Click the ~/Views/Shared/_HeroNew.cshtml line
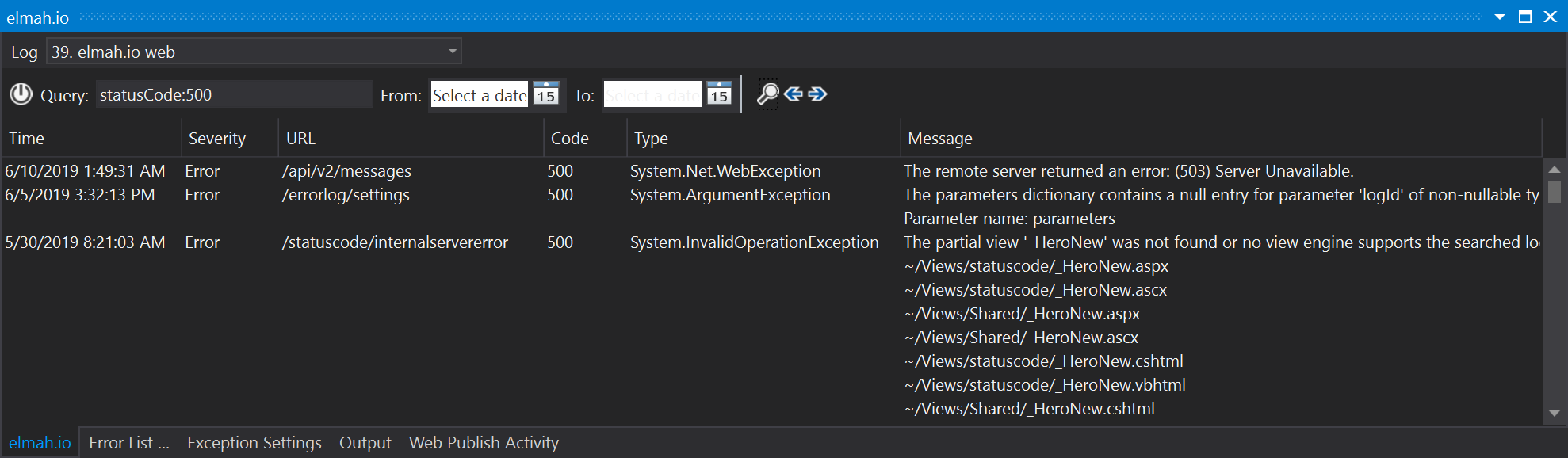 1029,409
